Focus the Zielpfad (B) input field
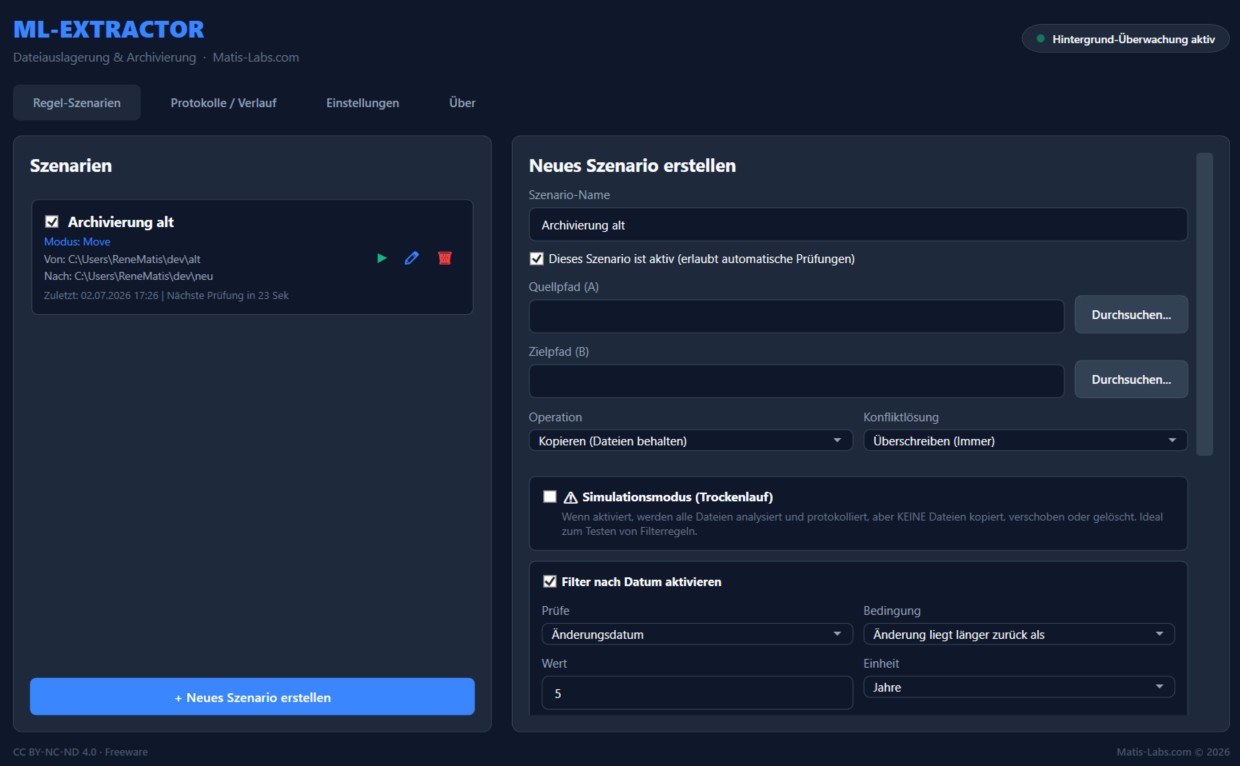Image resolution: width=1240 pixels, height=766 pixels. (796, 381)
